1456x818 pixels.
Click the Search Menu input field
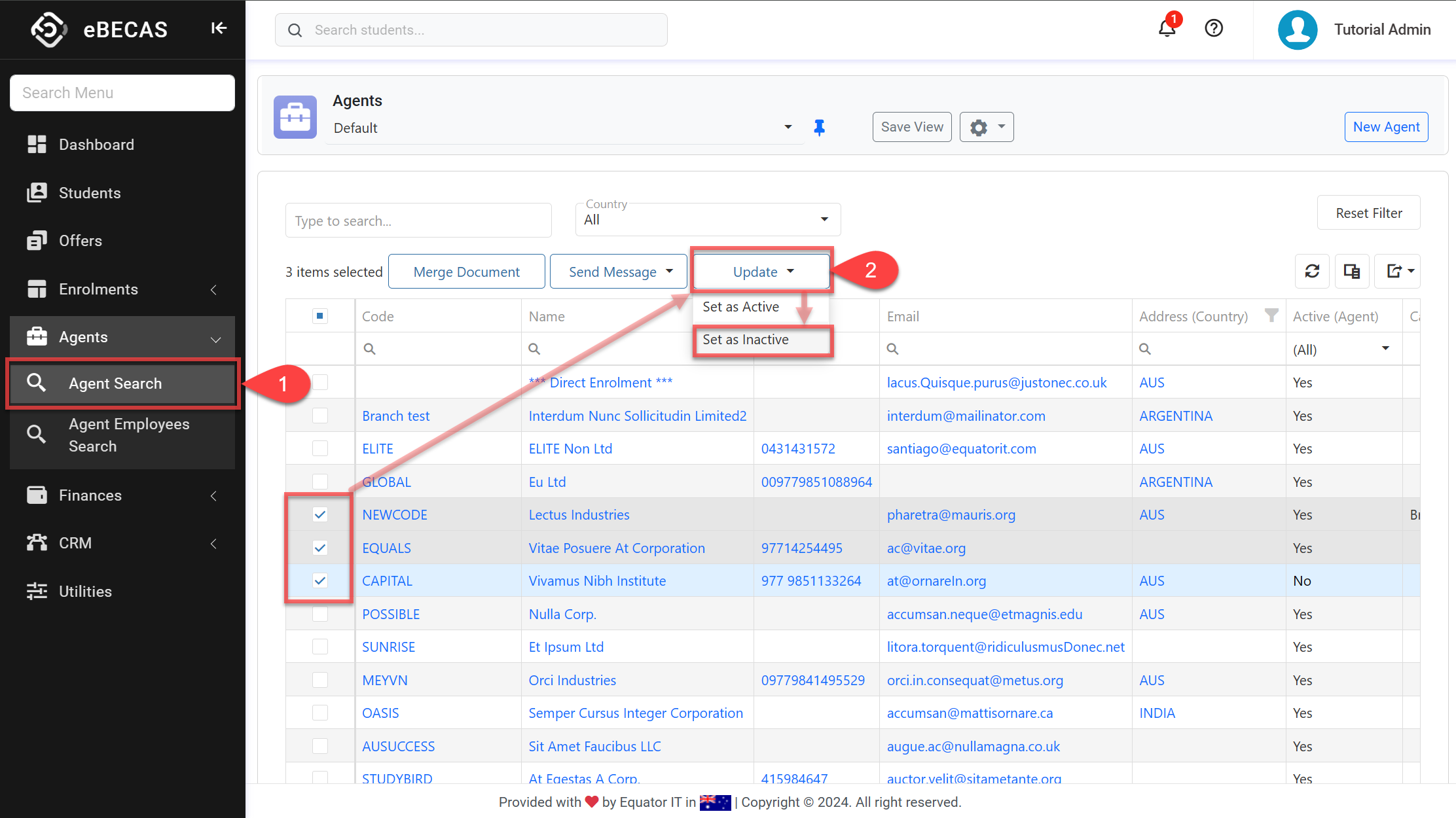(x=122, y=93)
